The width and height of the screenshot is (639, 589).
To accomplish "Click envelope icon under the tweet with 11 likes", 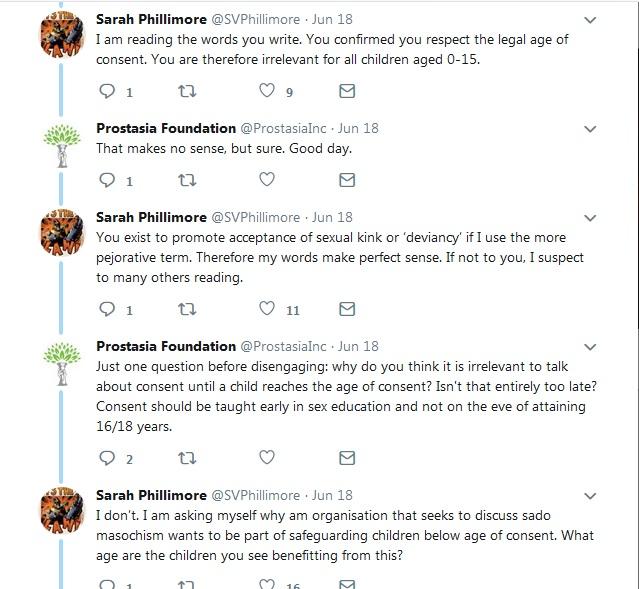I will point(347,309).
